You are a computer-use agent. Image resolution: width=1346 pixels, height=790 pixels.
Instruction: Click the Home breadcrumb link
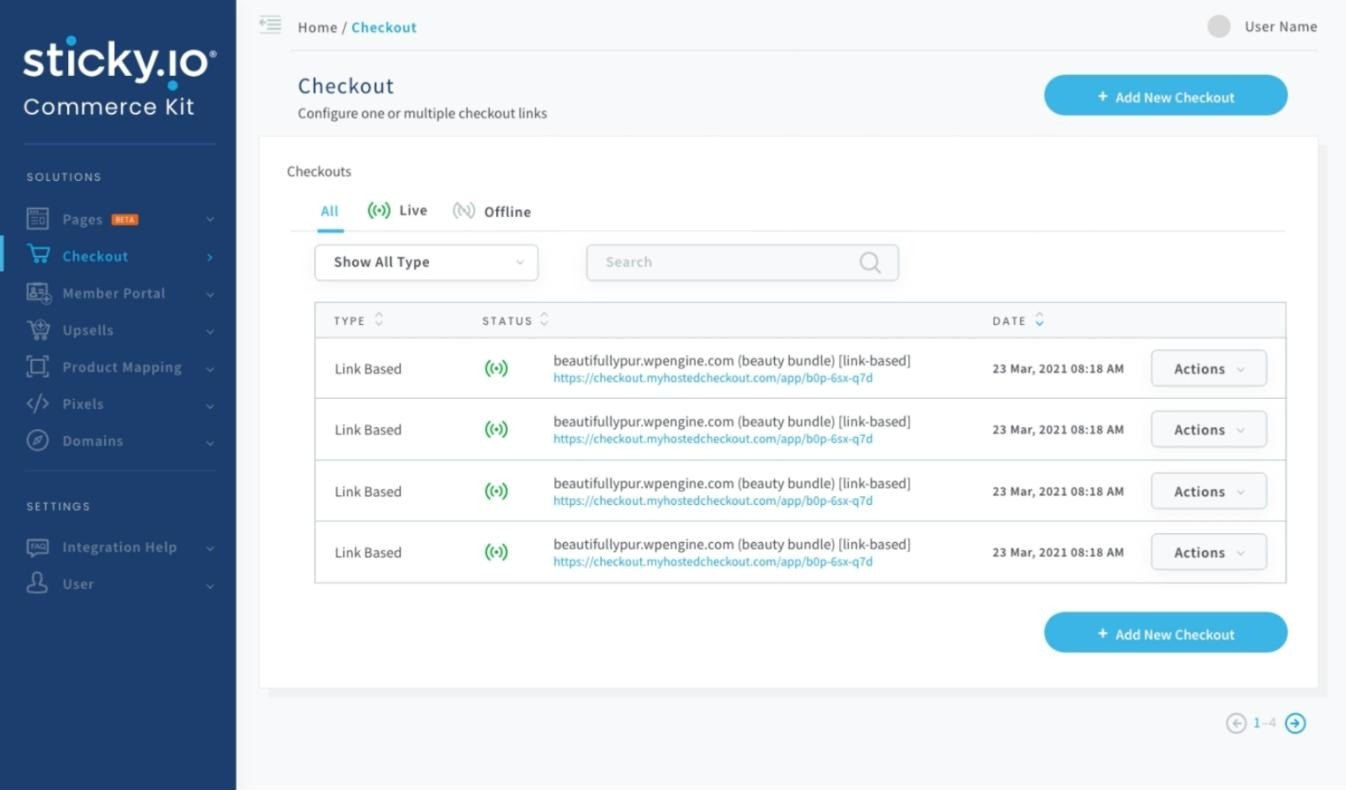tap(317, 27)
